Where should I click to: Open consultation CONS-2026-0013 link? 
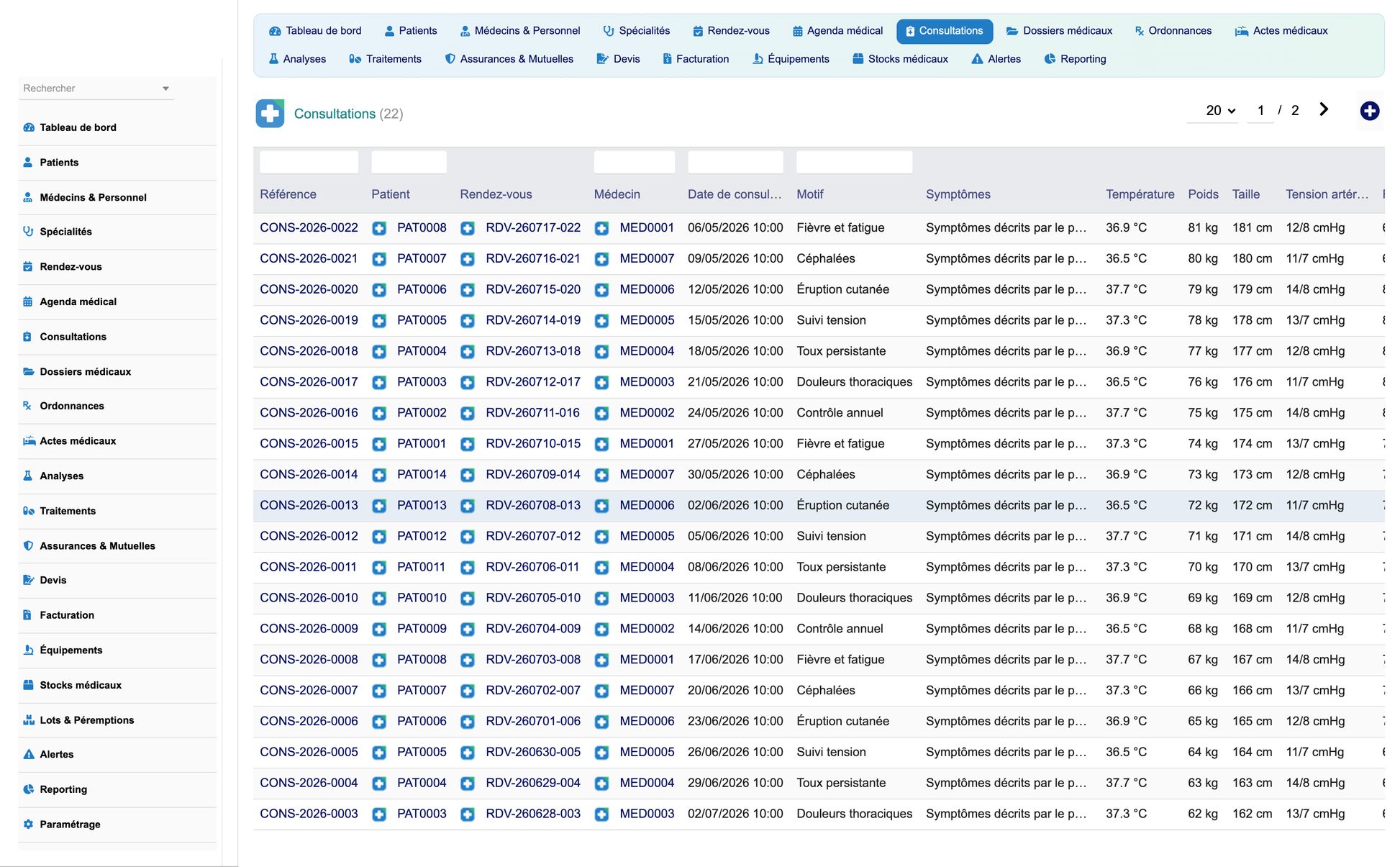pos(309,505)
